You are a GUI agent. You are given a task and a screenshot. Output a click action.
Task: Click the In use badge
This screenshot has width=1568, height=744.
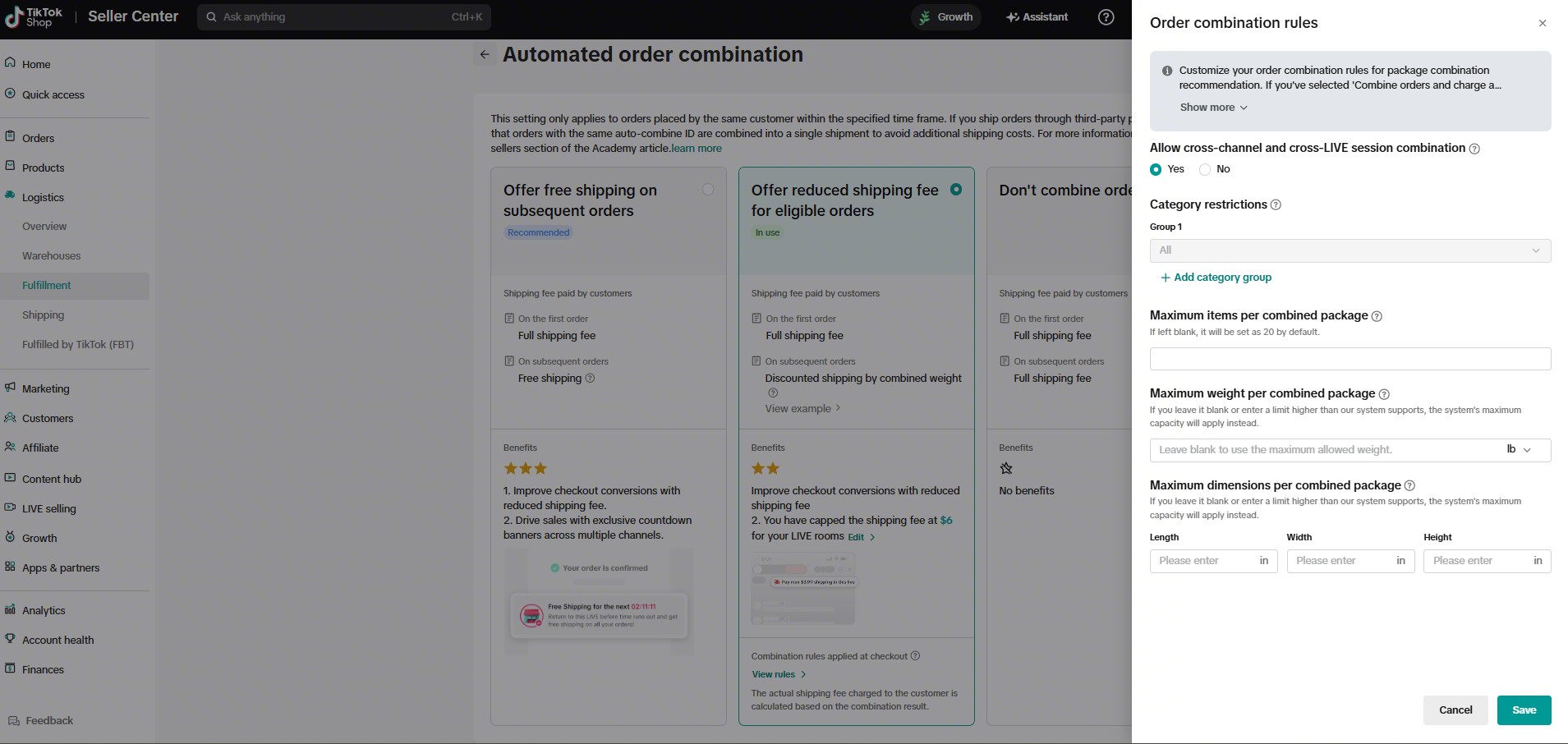(767, 232)
